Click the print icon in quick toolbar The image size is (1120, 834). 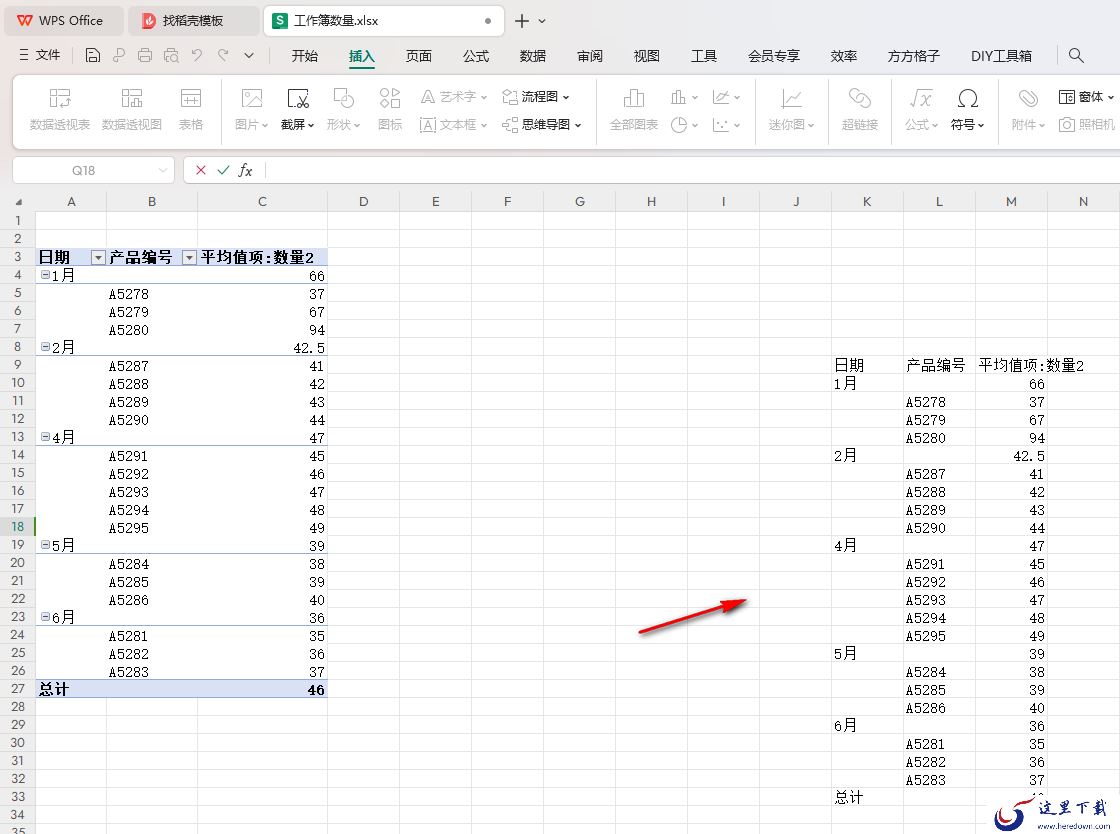point(145,55)
